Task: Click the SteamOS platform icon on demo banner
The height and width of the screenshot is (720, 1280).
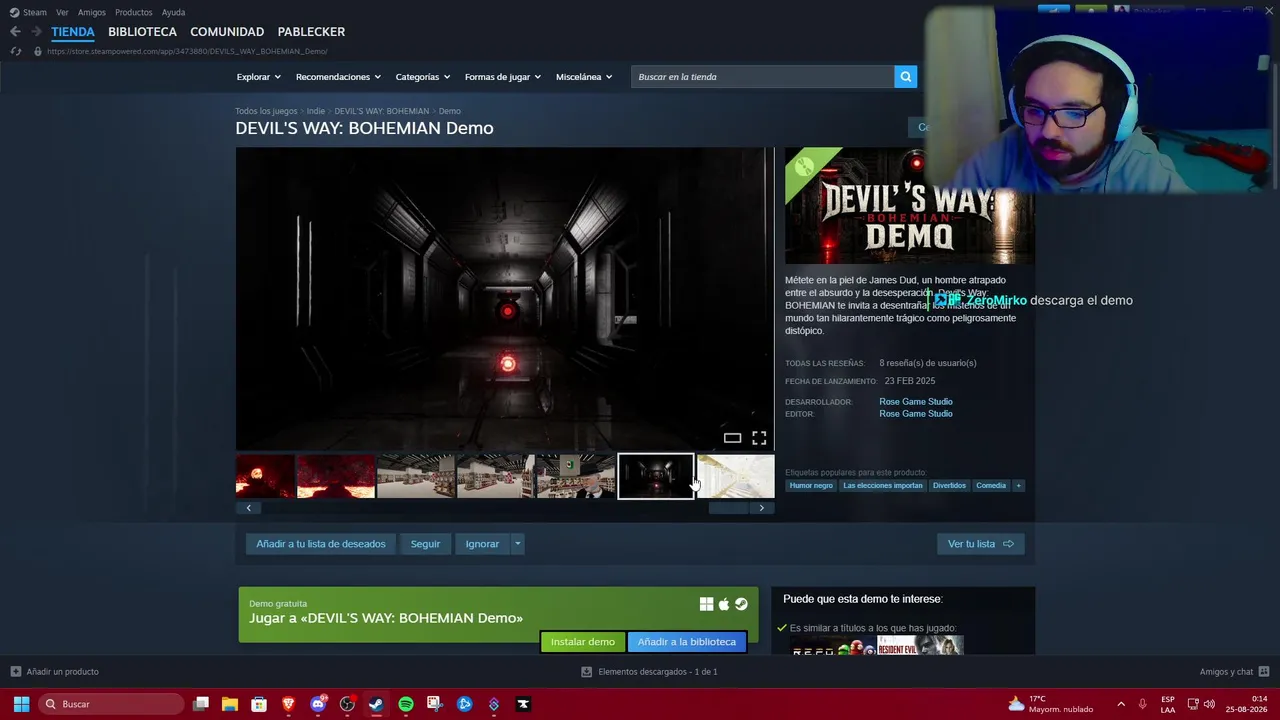Action: 741,604
